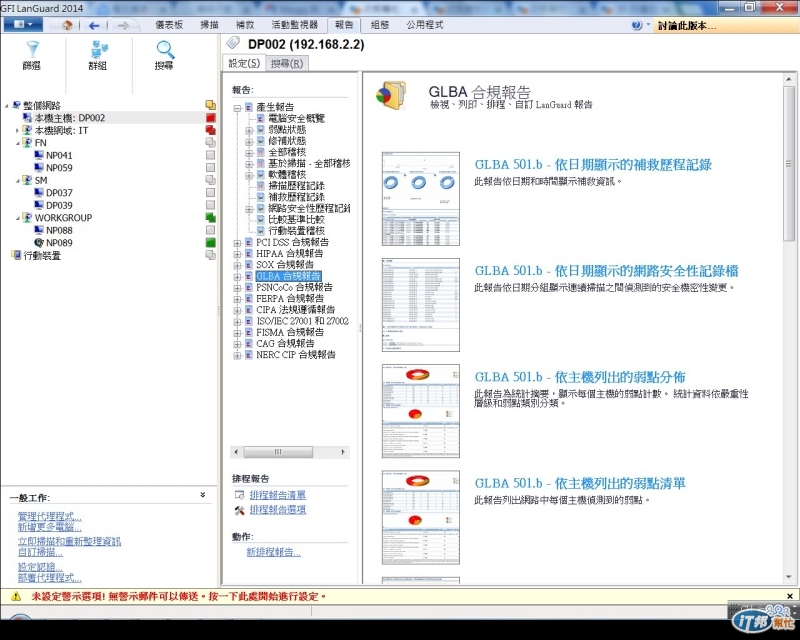This screenshot has height=640, width=800.
Task: Click 立即掃描和重新整理資訊 link
Action: coord(69,541)
